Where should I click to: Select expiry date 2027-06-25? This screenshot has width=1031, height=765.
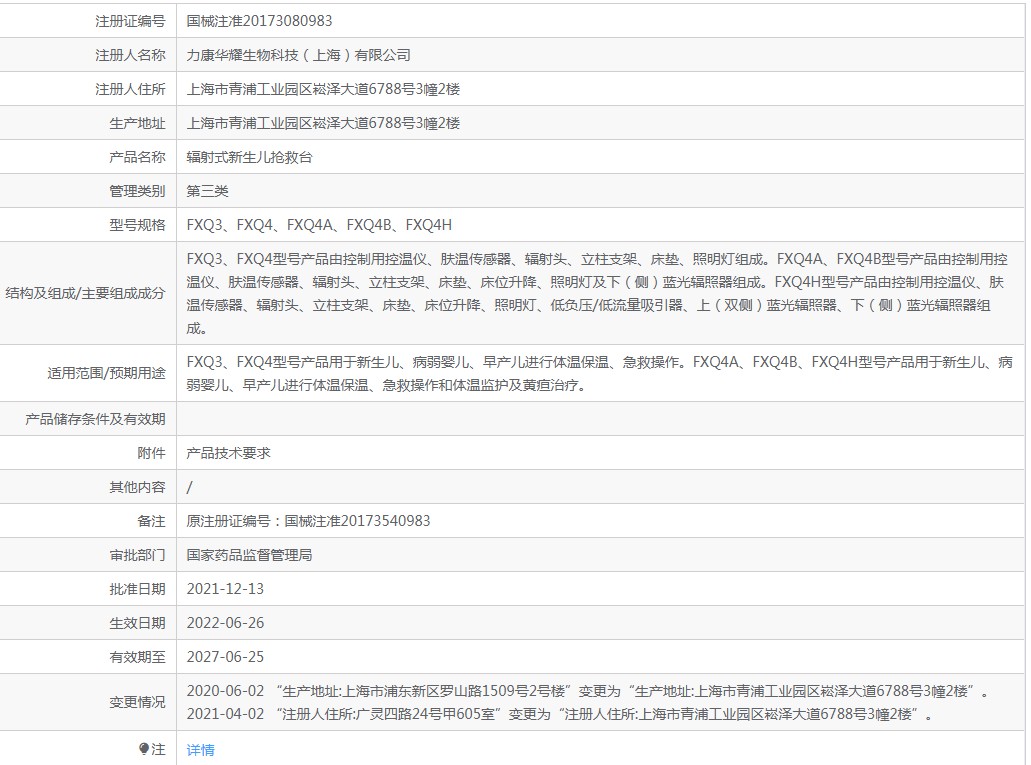tap(225, 657)
